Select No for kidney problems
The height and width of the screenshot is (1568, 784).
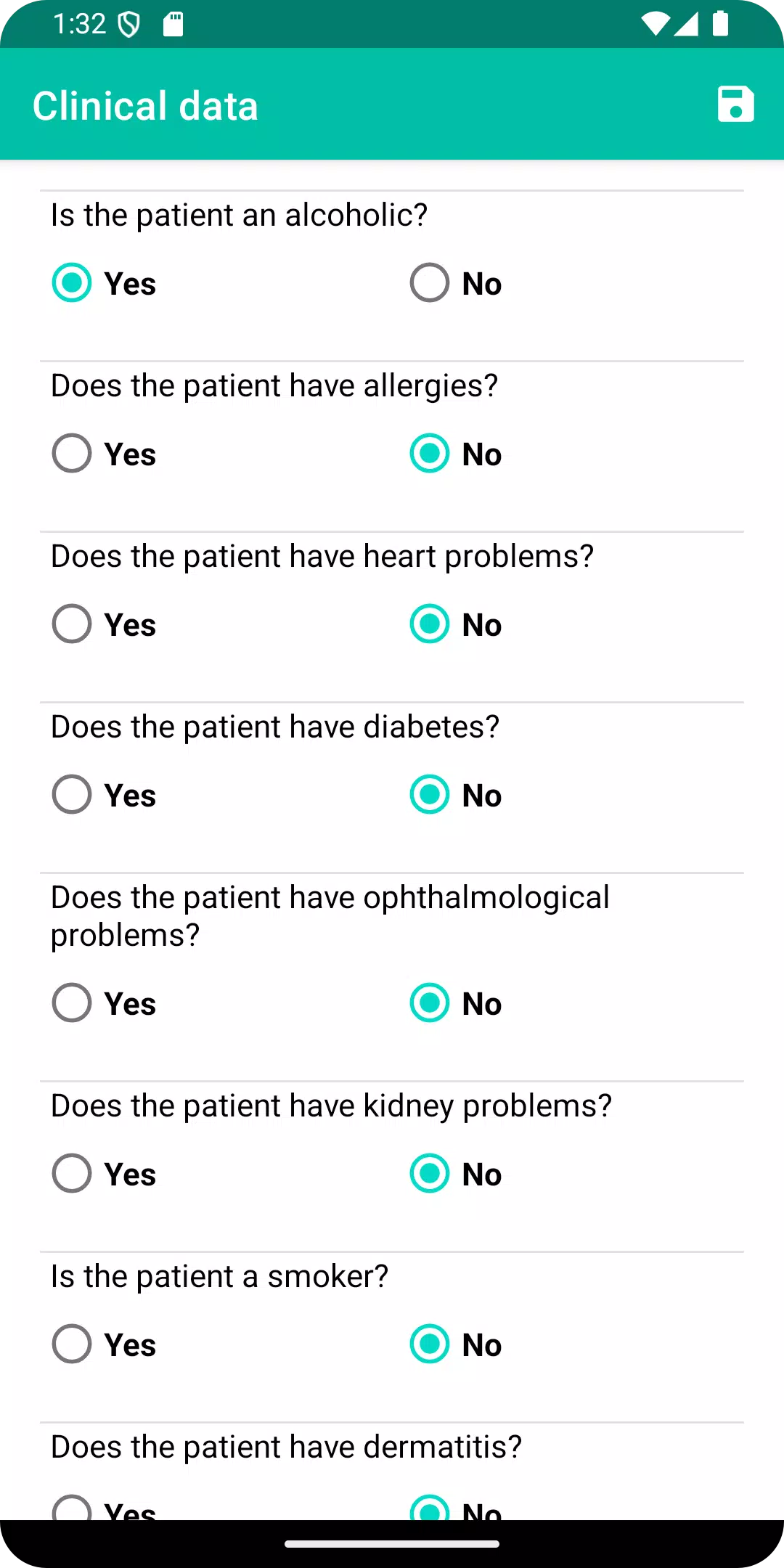click(x=456, y=1173)
